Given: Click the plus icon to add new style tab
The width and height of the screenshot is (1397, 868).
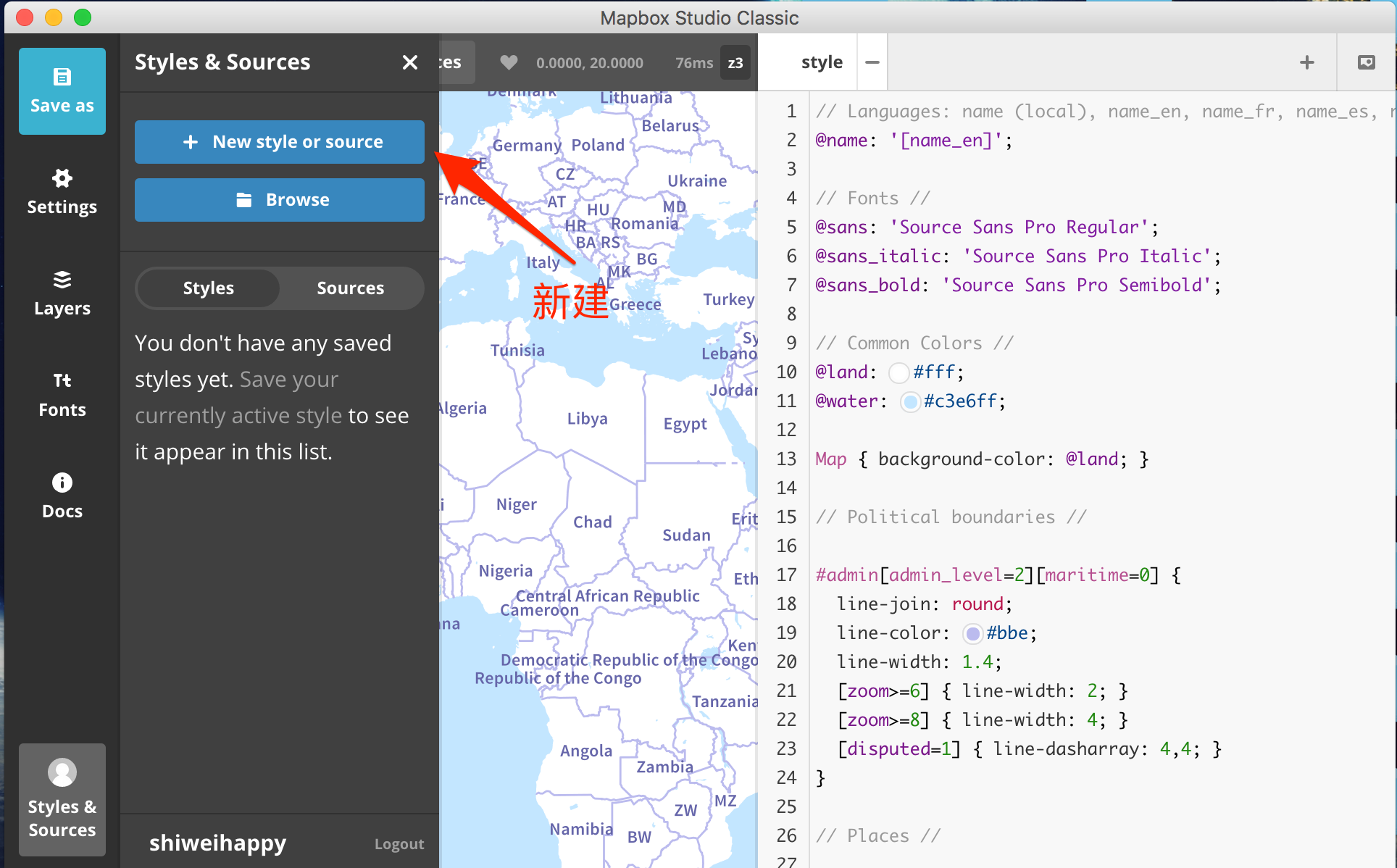Looking at the screenshot, I should click(x=1306, y=62).
